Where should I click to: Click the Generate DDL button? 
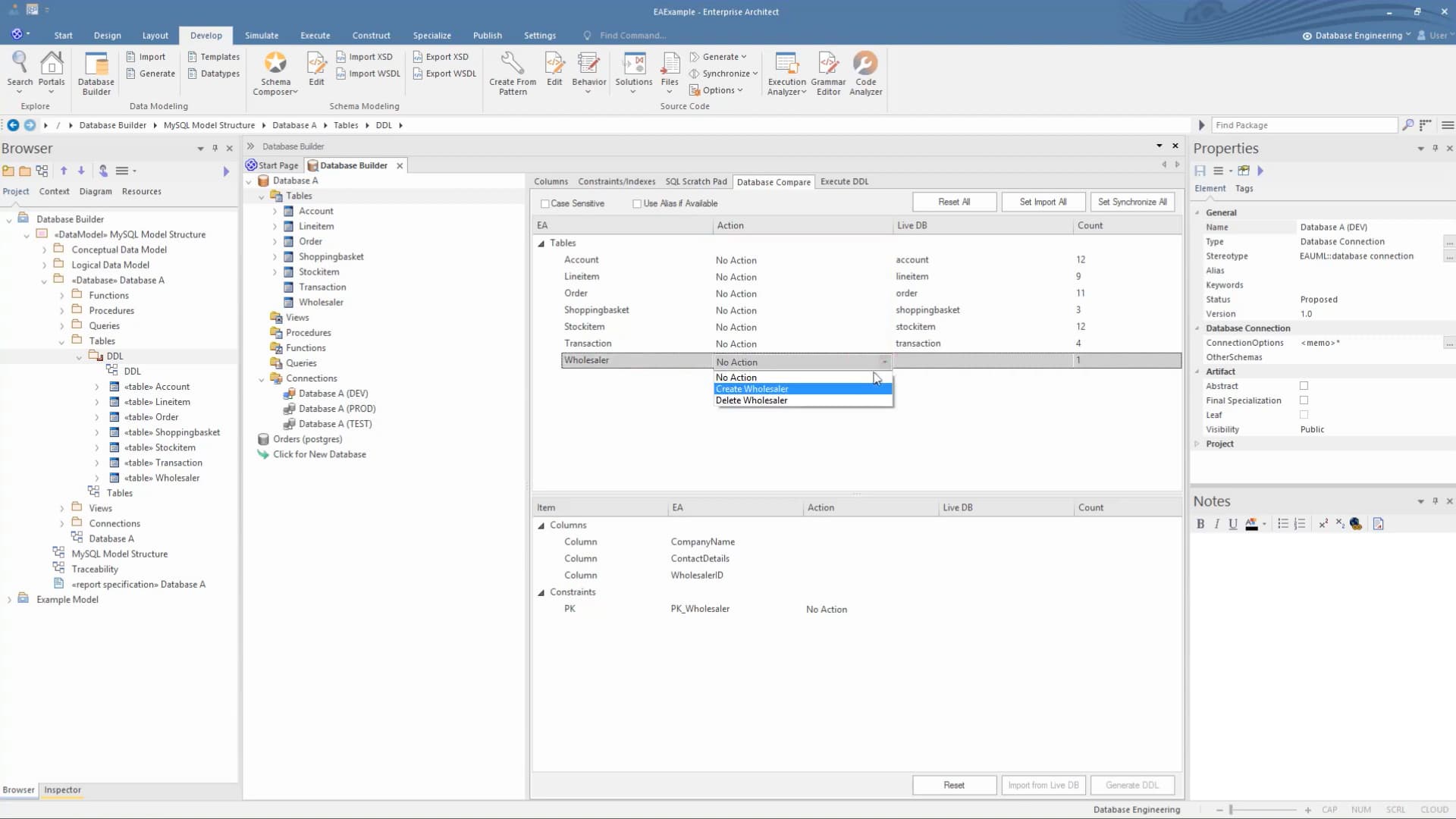[1132, 785]
